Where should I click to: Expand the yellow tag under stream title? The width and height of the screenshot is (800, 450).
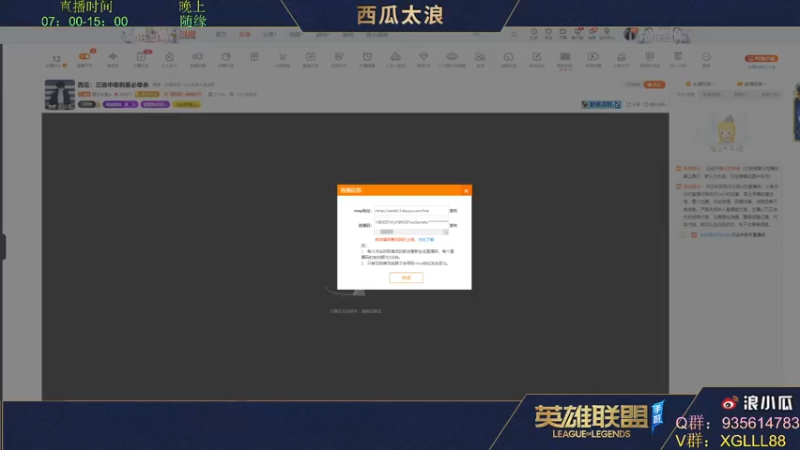coord(186,104)
